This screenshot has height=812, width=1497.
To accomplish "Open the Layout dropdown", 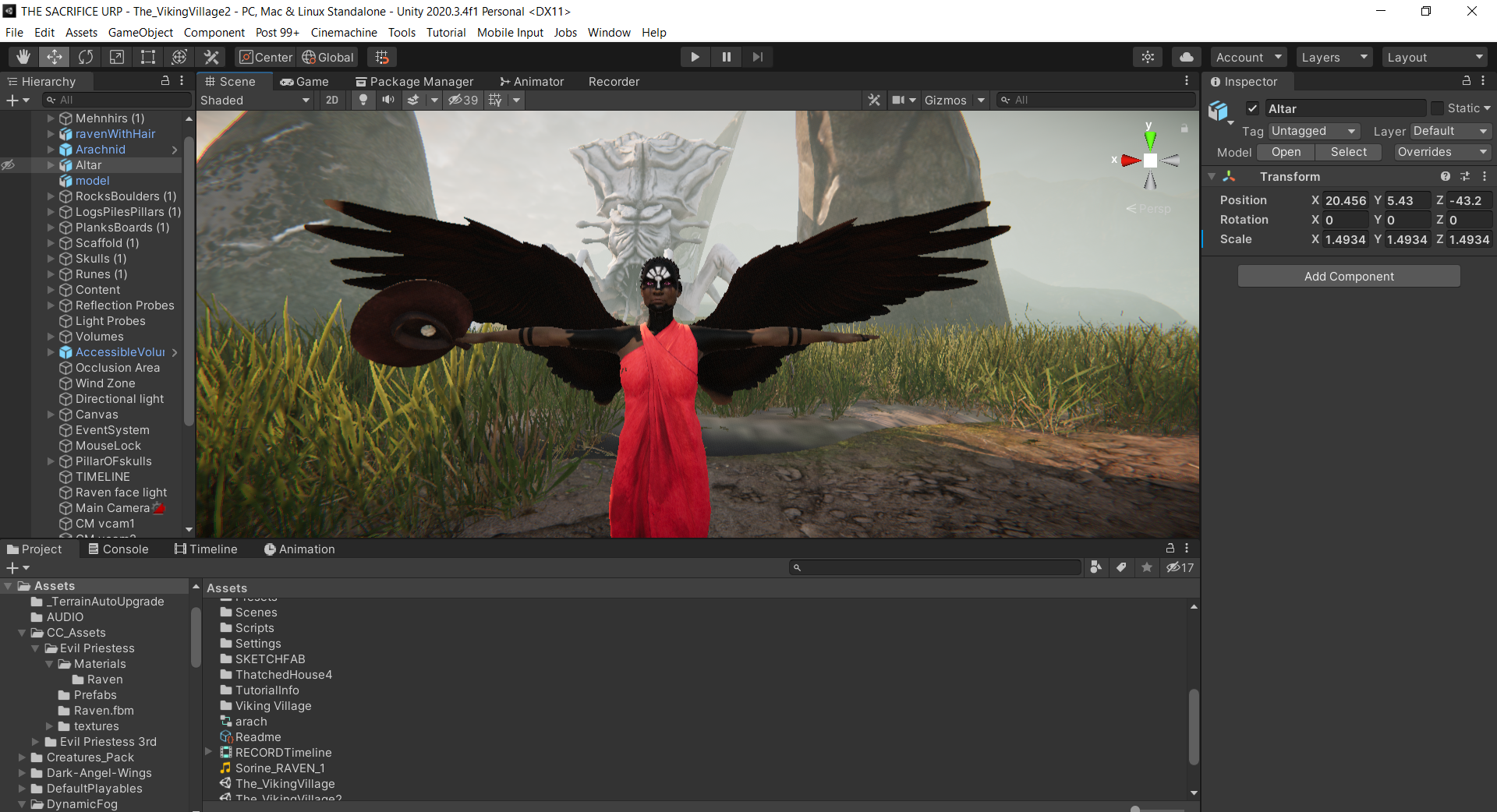I will point(1435,57).
